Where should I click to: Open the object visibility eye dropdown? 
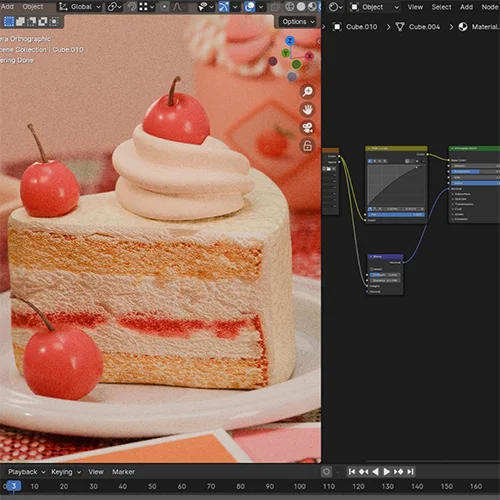(206, 7)
